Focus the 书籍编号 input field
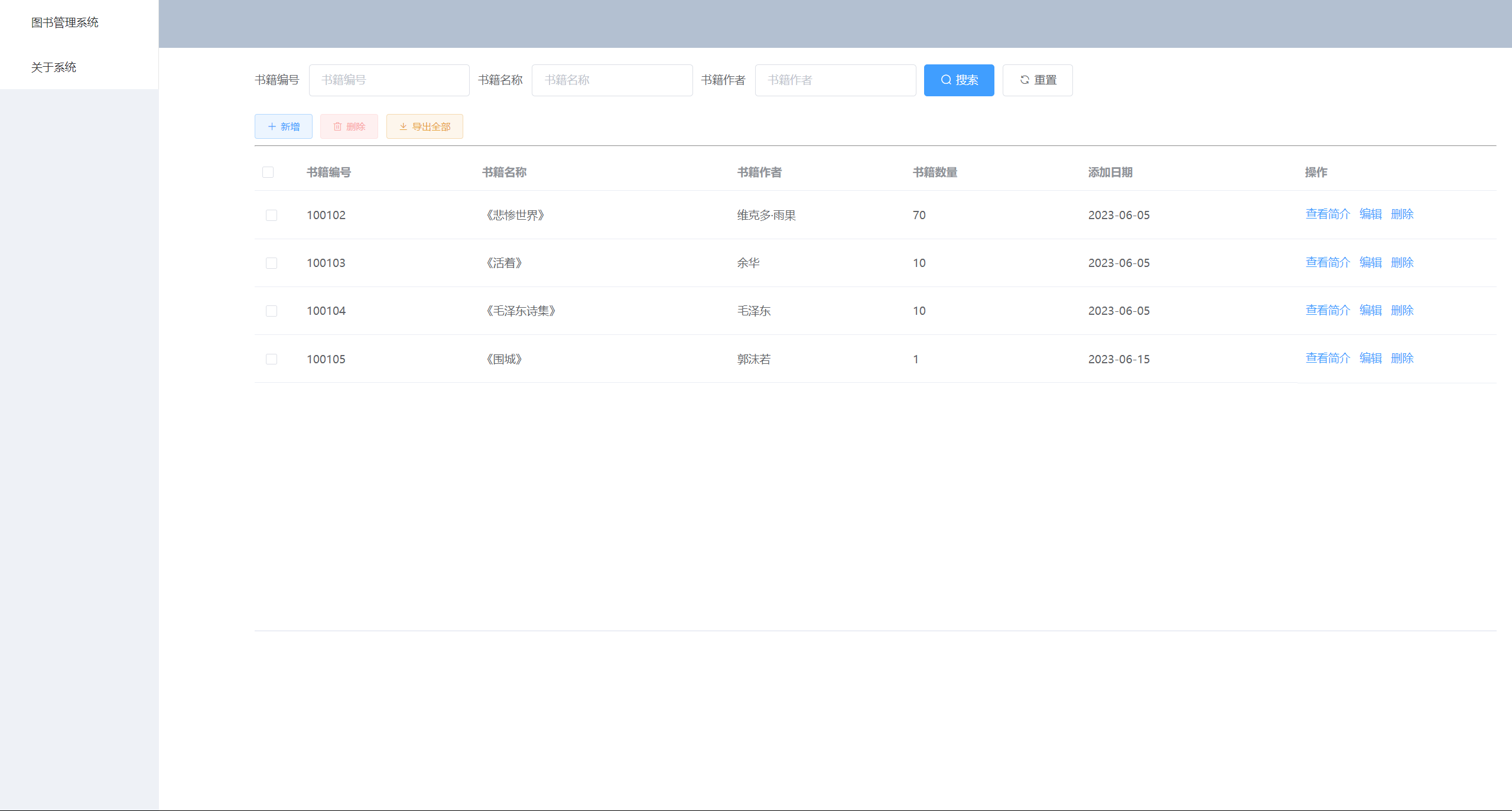 click(389, 80)
